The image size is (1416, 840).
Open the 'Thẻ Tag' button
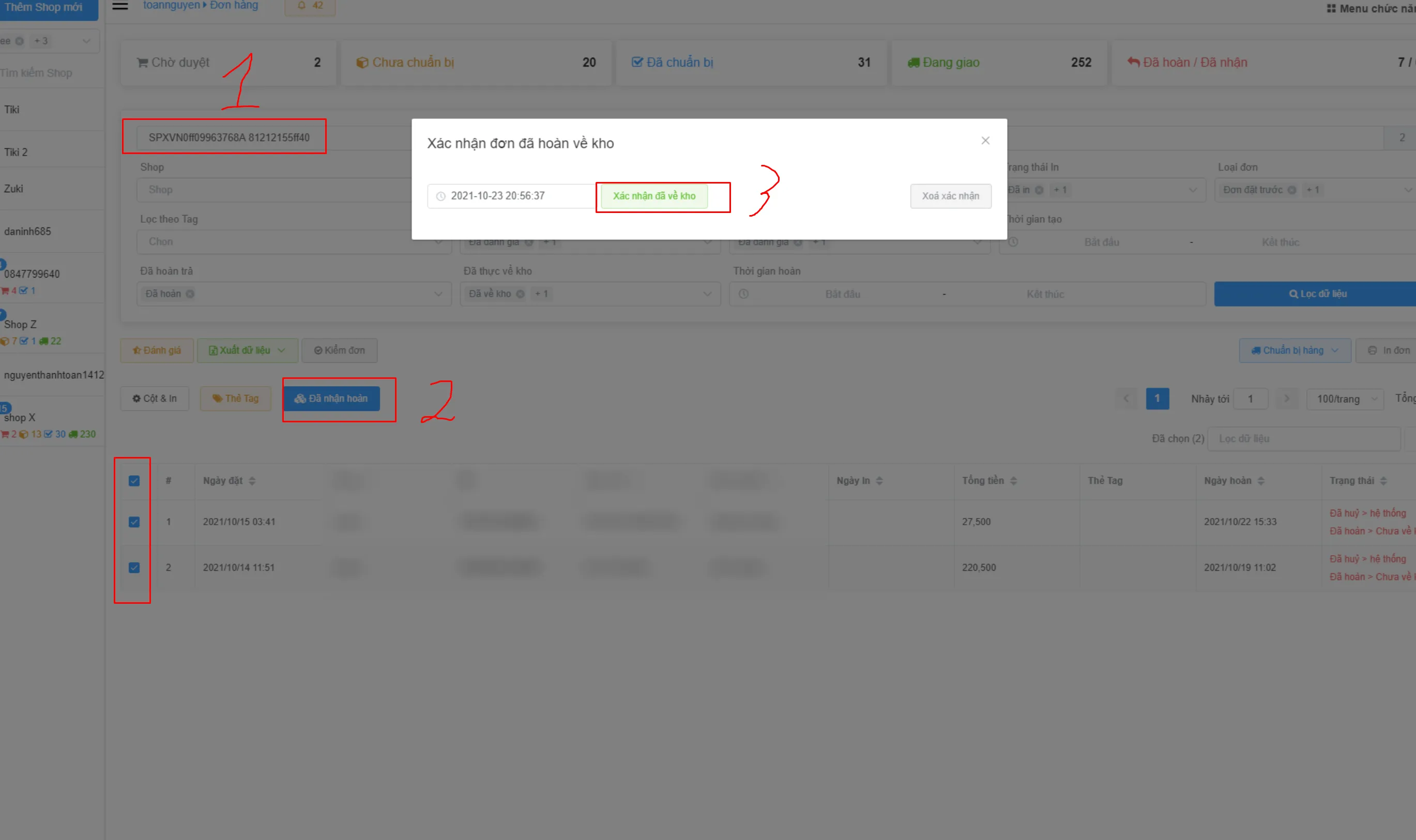coord(235,399)
